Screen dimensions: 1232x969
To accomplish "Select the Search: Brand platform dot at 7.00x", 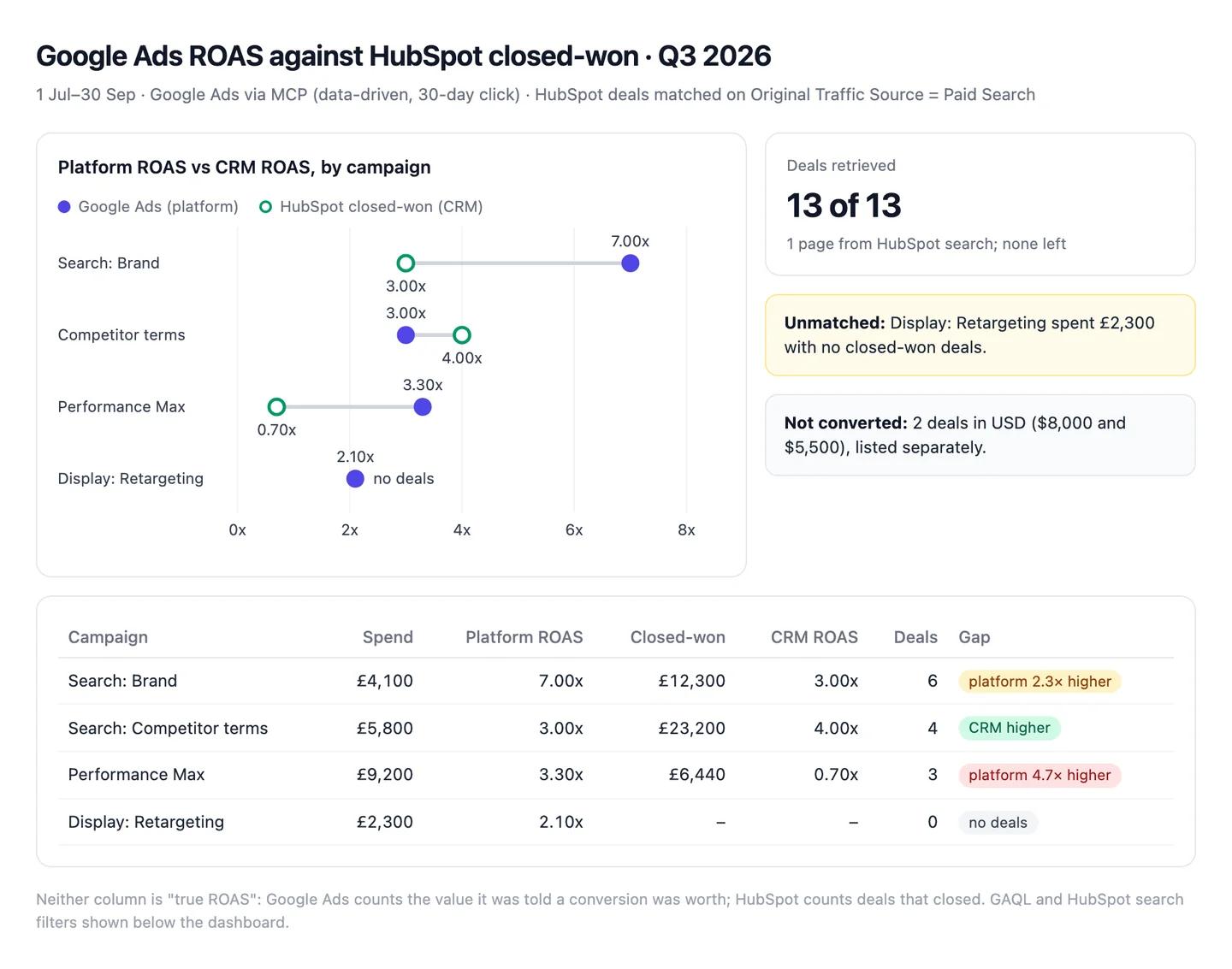I will point(631,263).
